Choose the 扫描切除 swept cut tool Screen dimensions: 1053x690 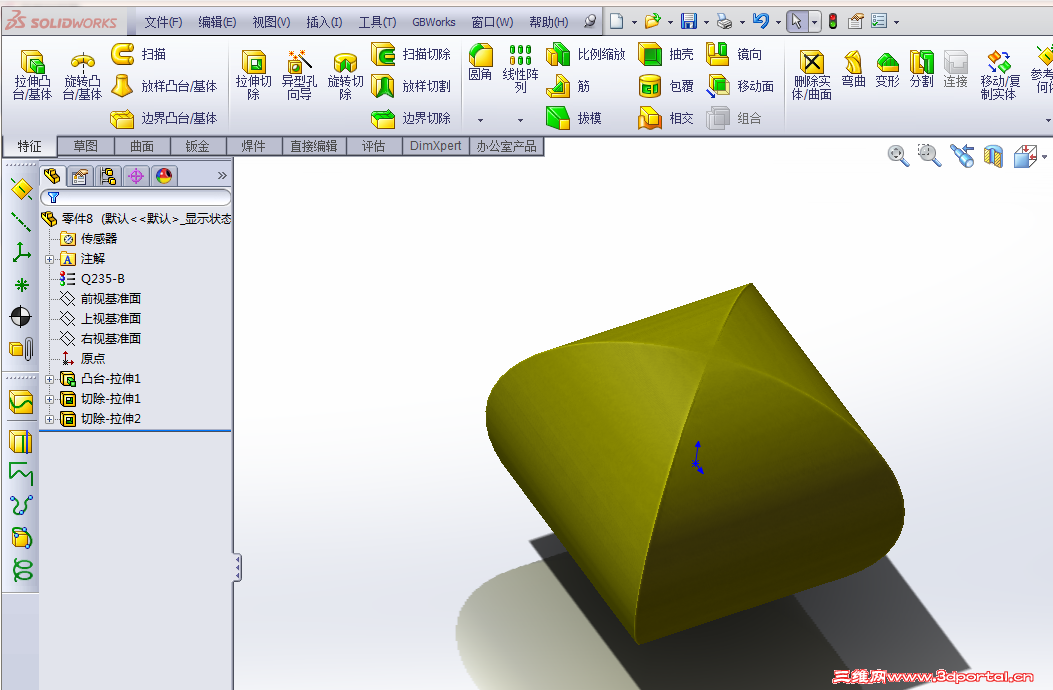click(411, 54)
